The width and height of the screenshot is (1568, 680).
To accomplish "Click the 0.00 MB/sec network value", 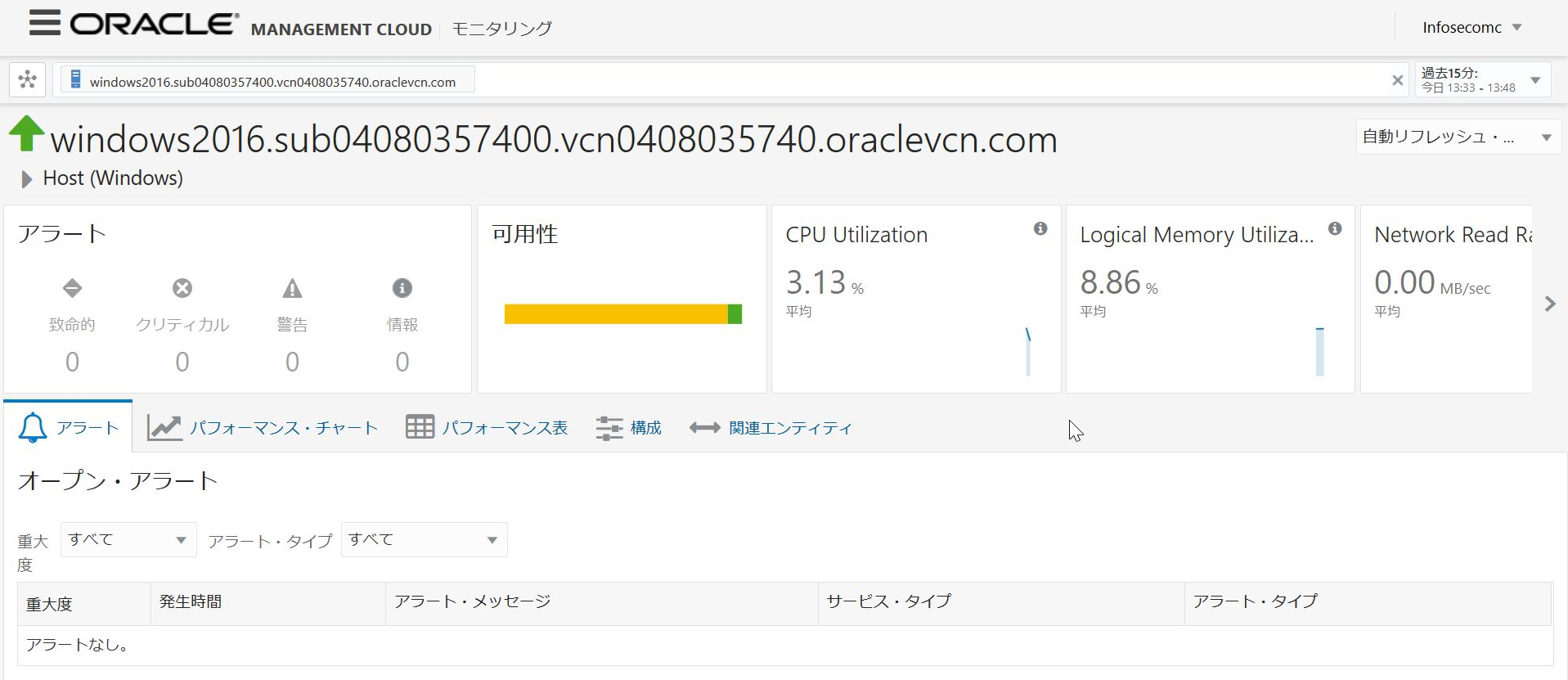I will (1432, 283).
